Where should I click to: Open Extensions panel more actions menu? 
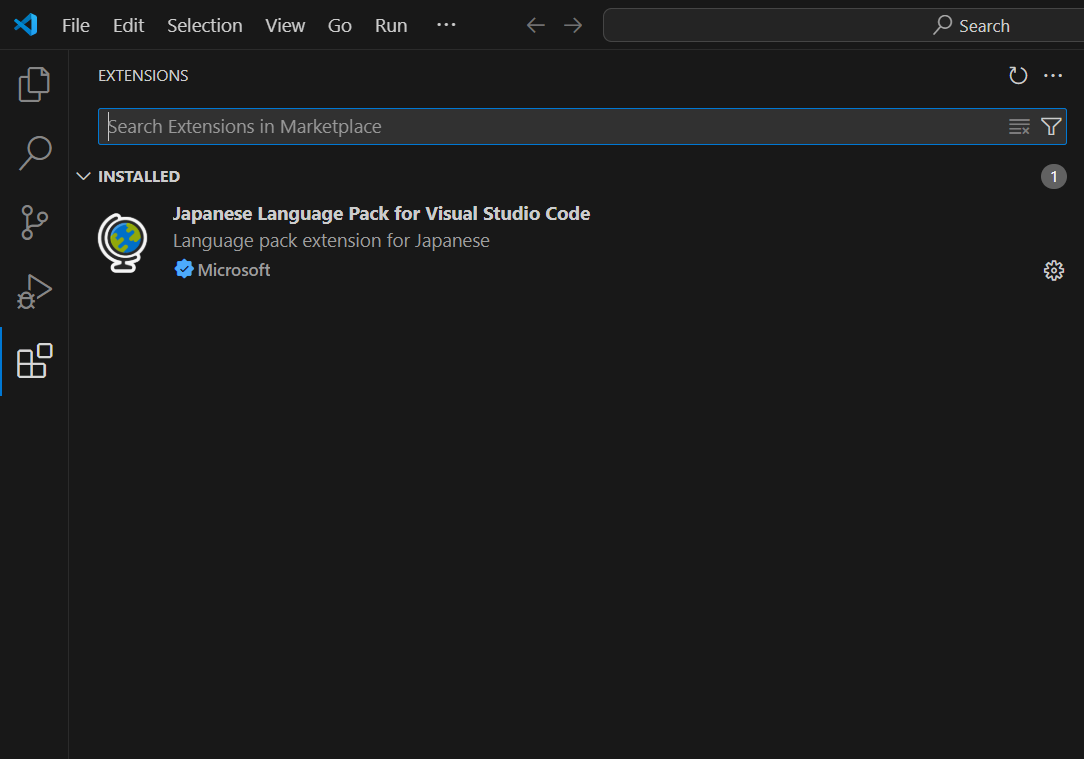pyautogui.click(x=1053, y=75)
